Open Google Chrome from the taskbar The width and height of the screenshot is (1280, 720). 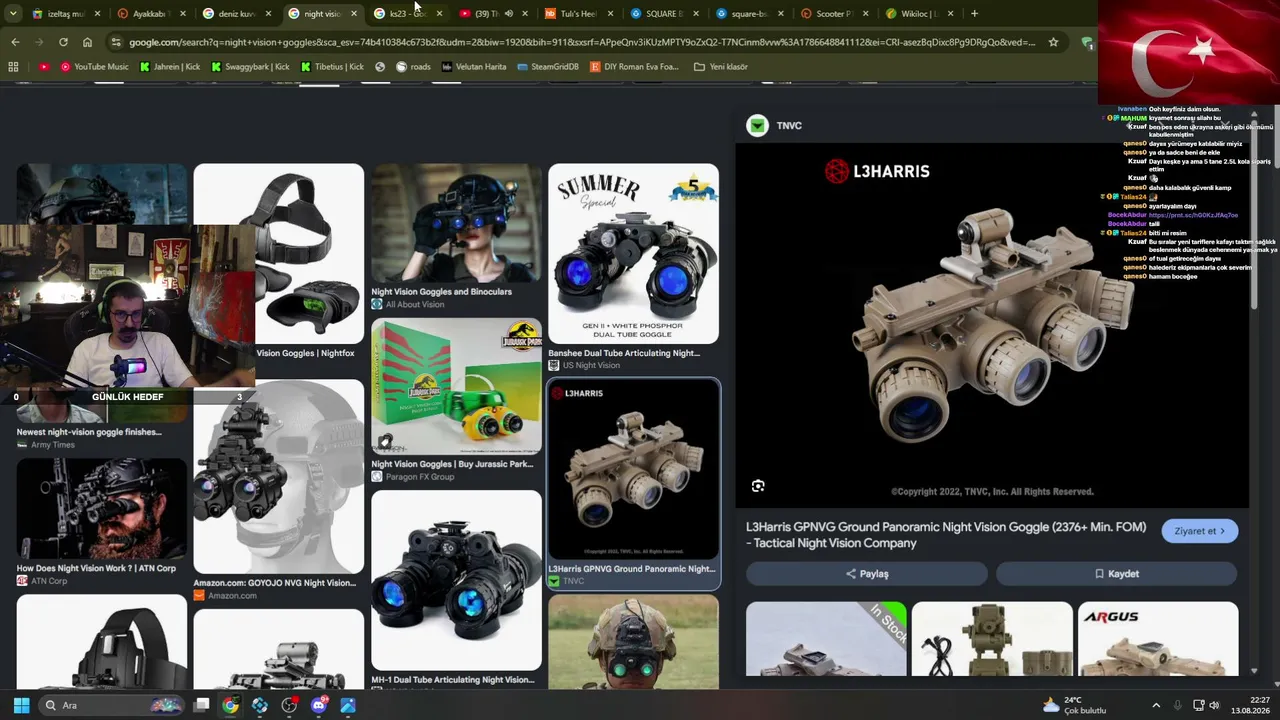click(x=231, y=705)
